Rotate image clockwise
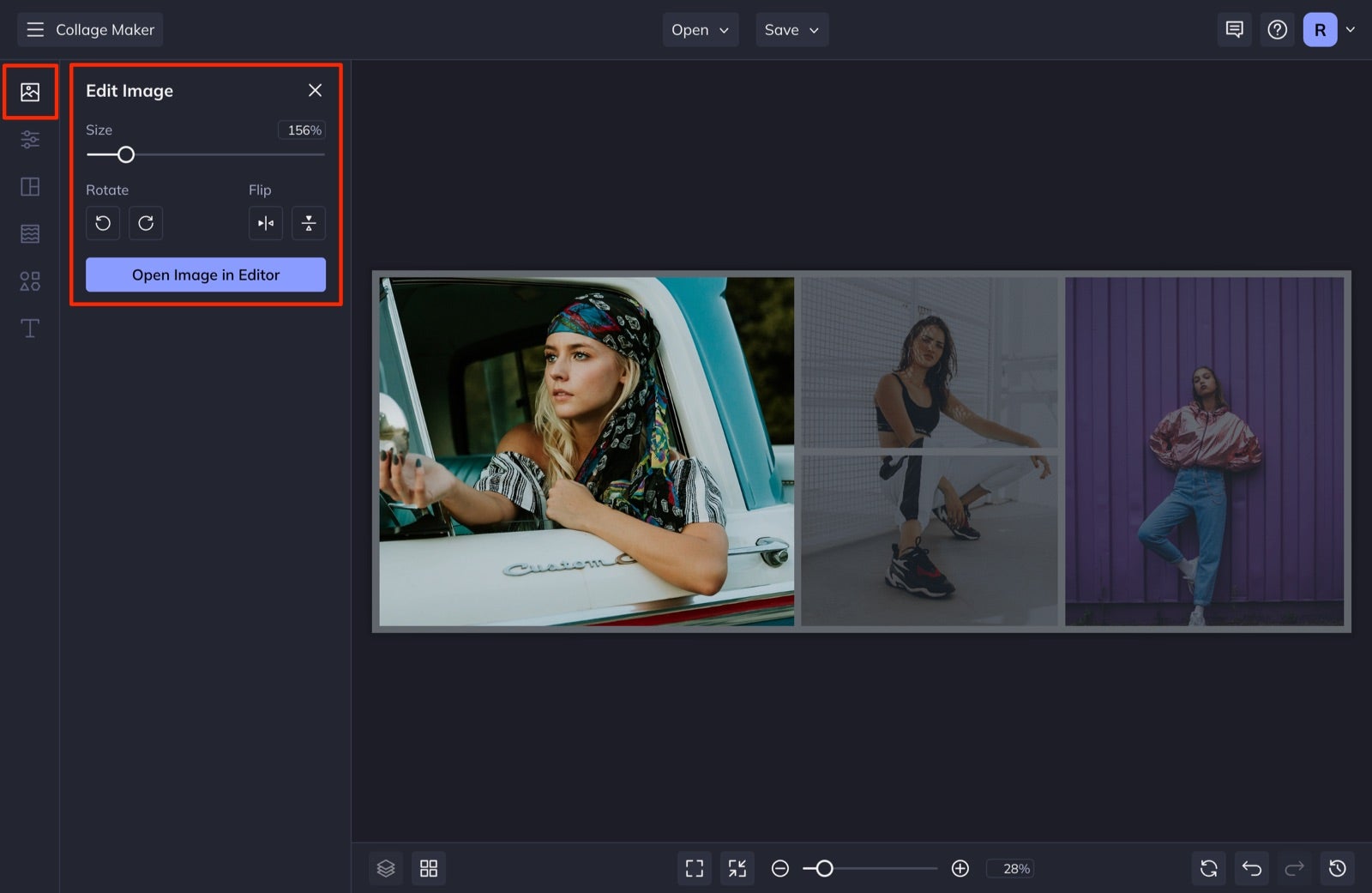1372x893 pixels. tap(146, 223)
